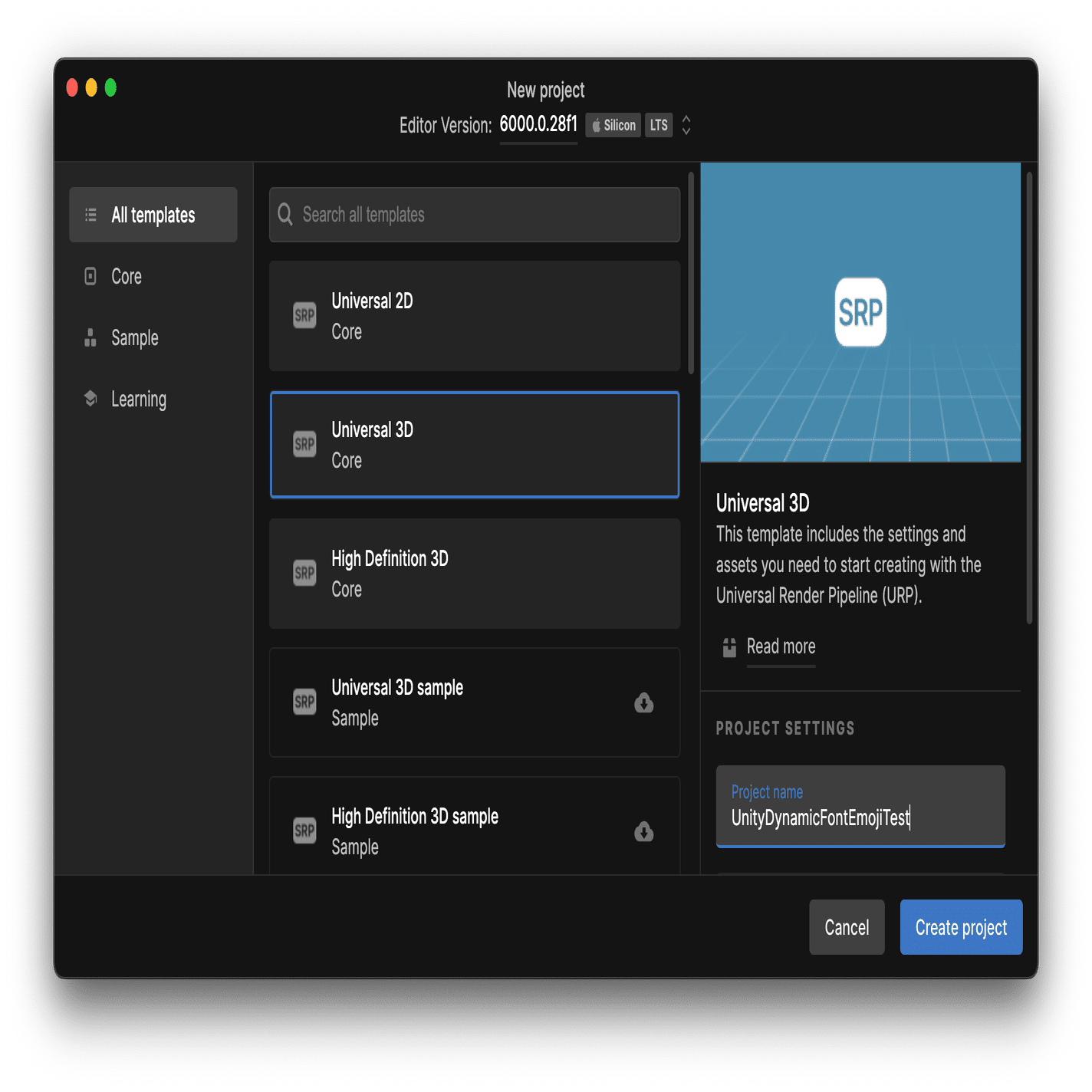This screenshot has height=1092, width=1092.
Task: Click the Learning category icon
Action: point(90,399)
